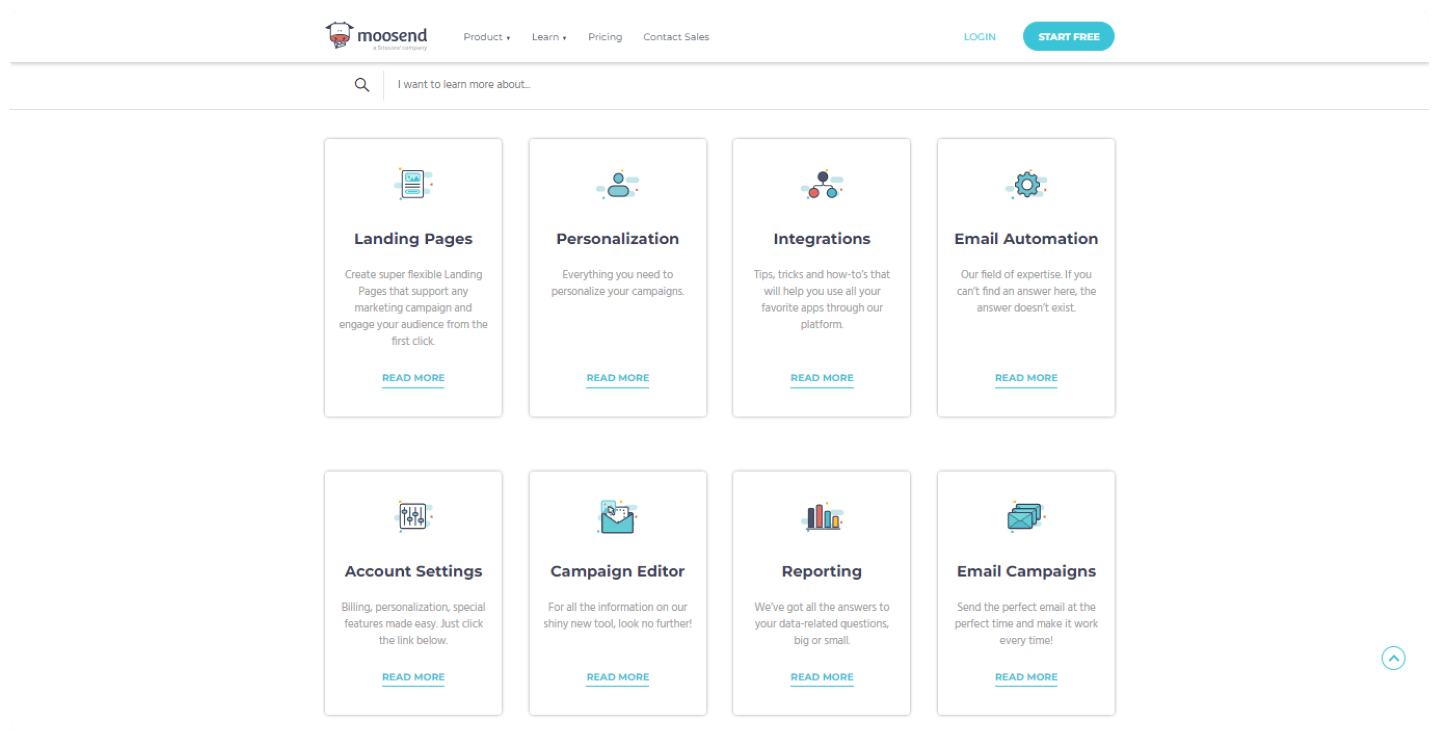The width and height of the screenshot is (1440, 743).
Task: Open the Pricing page
Action: (x=605, y=37)
